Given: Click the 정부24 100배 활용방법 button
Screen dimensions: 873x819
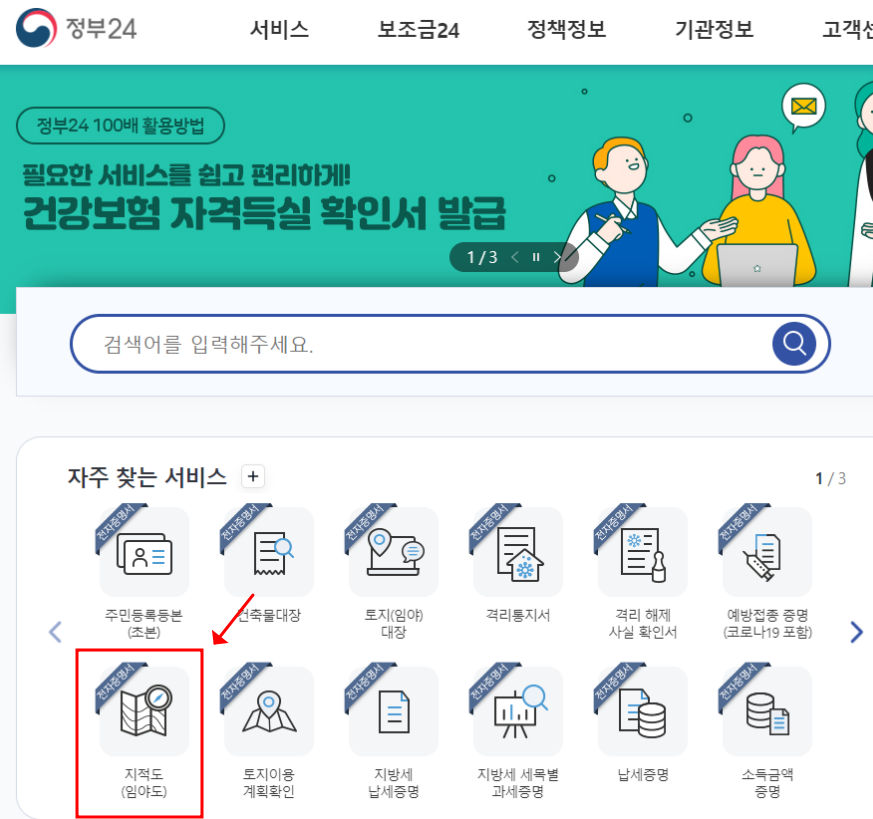Looking at the screenshot, I should pos(120,125).
